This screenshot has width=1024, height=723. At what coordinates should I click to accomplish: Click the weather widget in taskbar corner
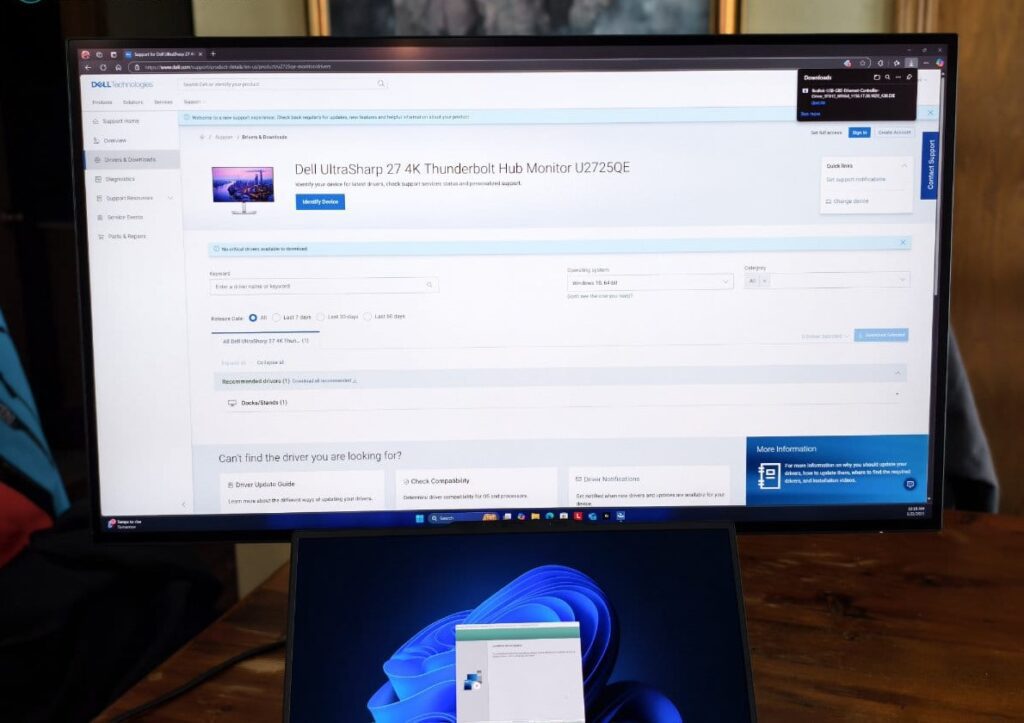click(x=124, y=524)
